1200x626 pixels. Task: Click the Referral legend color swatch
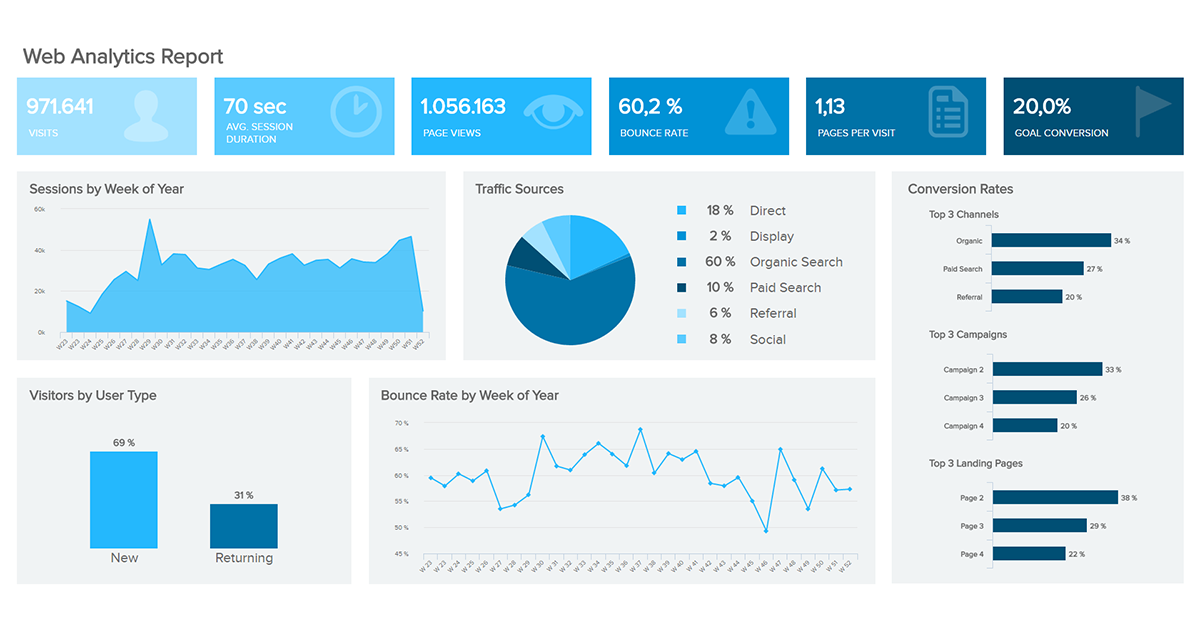[x=684, y=313]
